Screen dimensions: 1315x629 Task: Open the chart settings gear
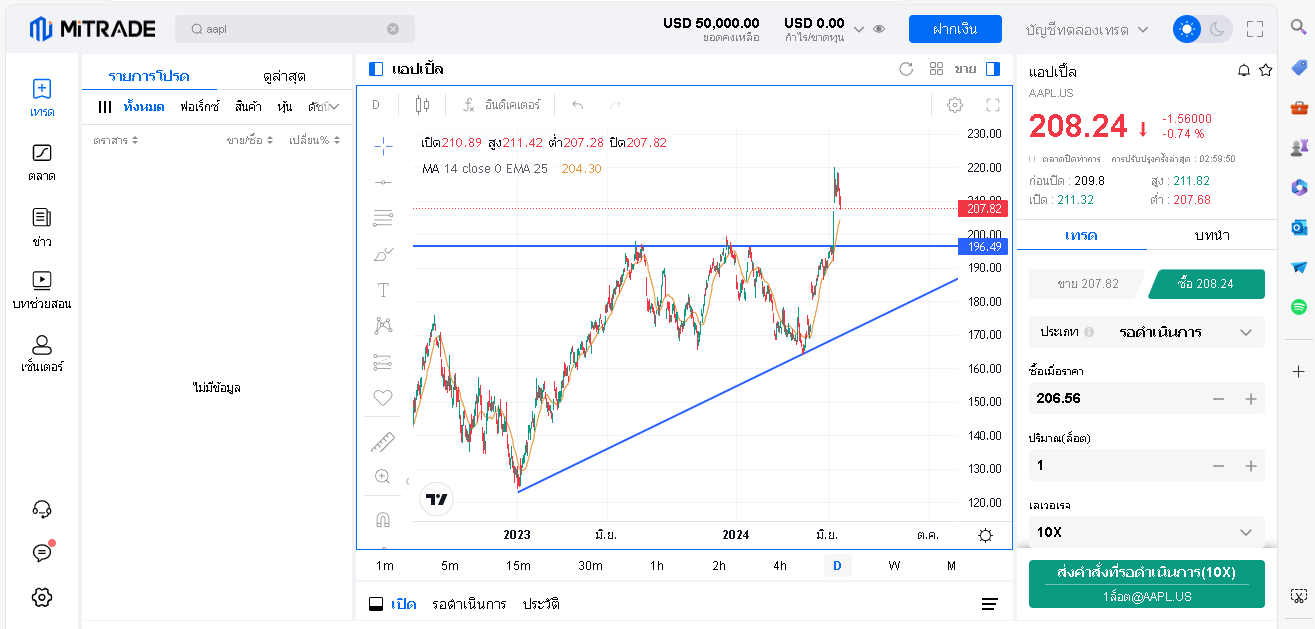(955, 105)
